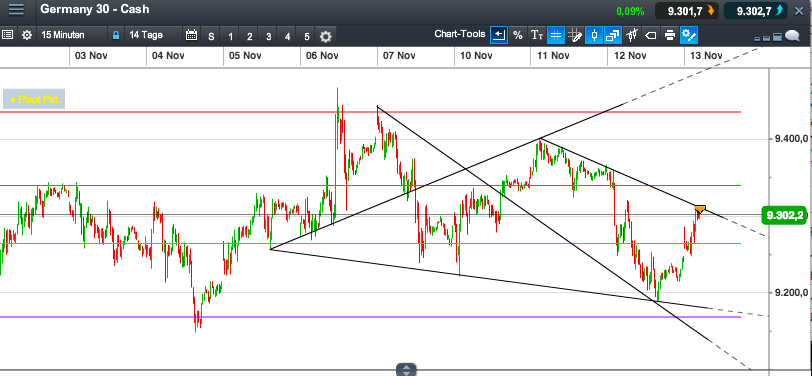Toggle the candlestick chart type

594,35
